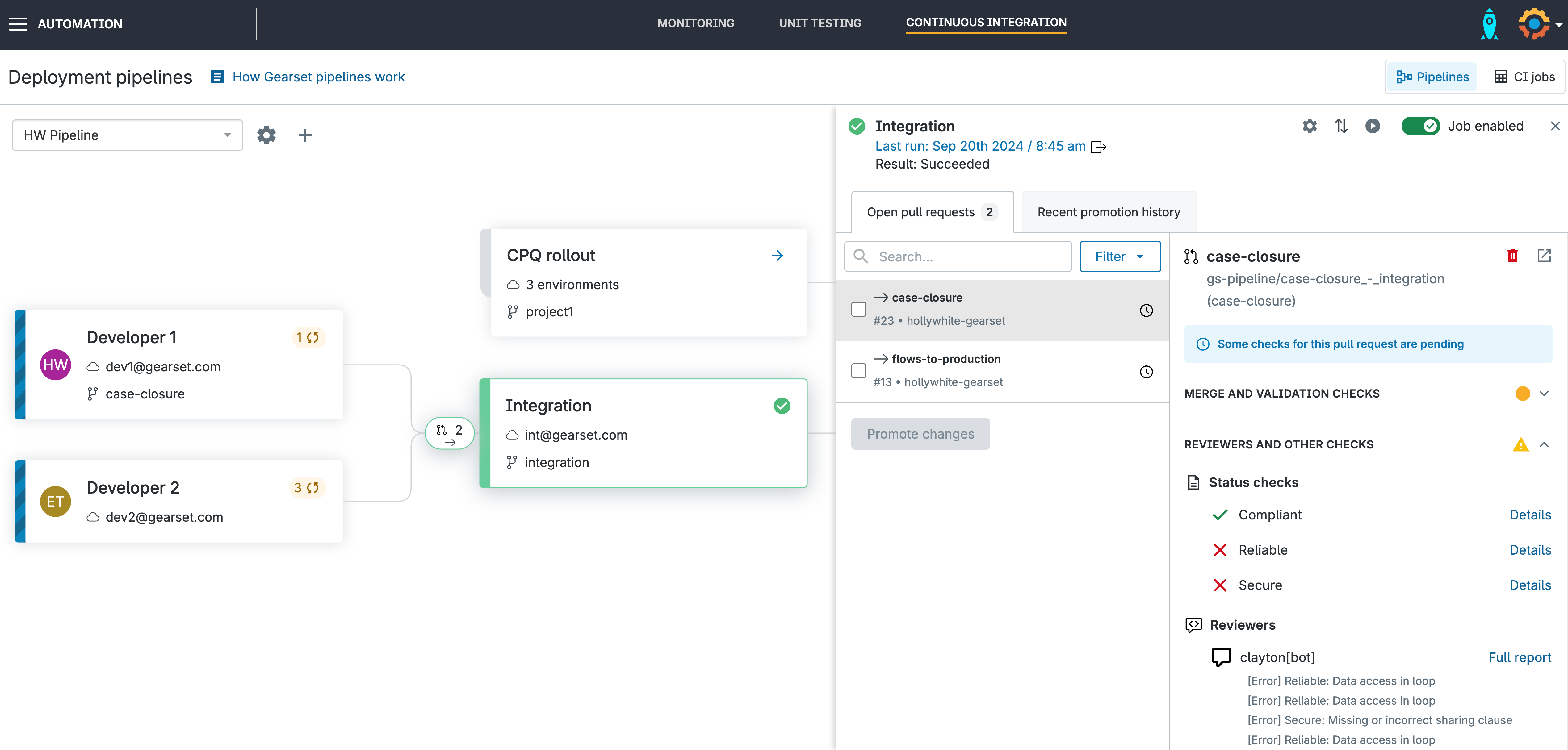The width and height of the screenshot is (1568, 750).
Task: Check the case-closure pull request checkbox
Action: point(858,310)
